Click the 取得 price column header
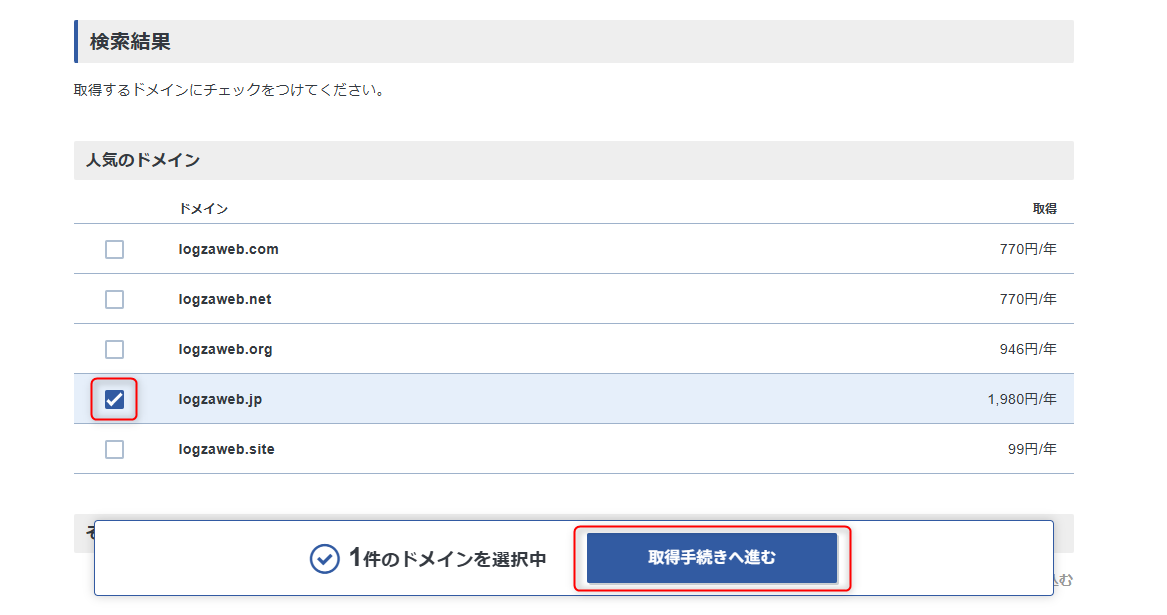 click(1044, 209)
